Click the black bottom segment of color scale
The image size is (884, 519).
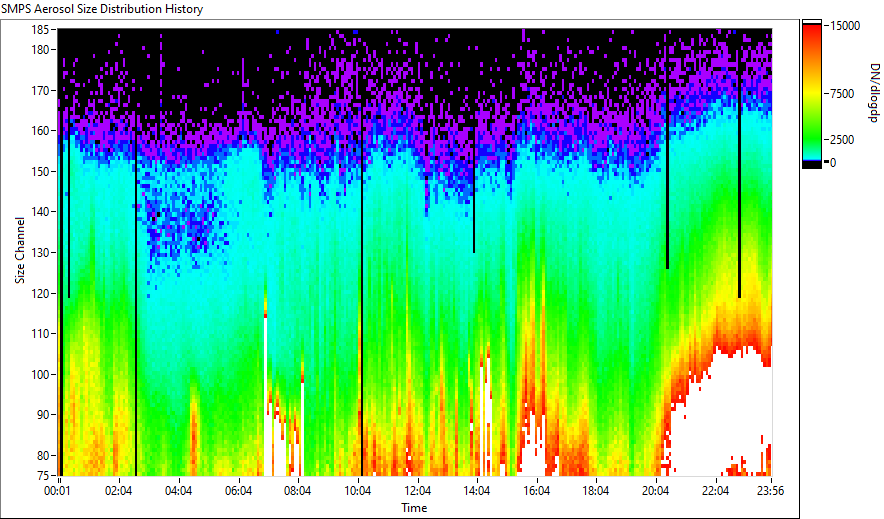[812, 165]
